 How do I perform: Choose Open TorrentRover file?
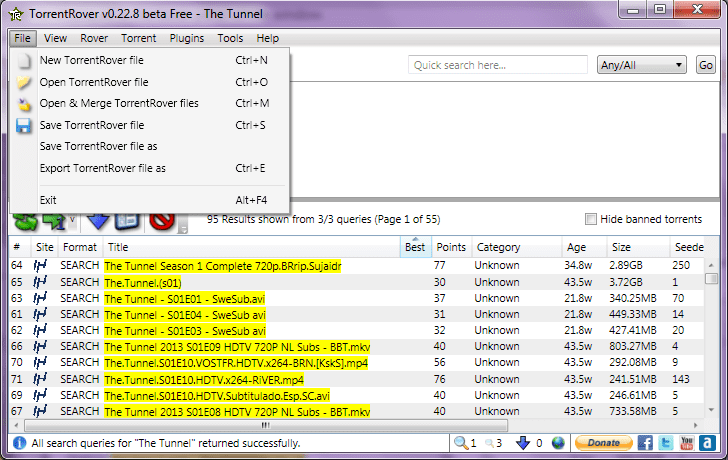pyautogui.click(x=150, y=82)
